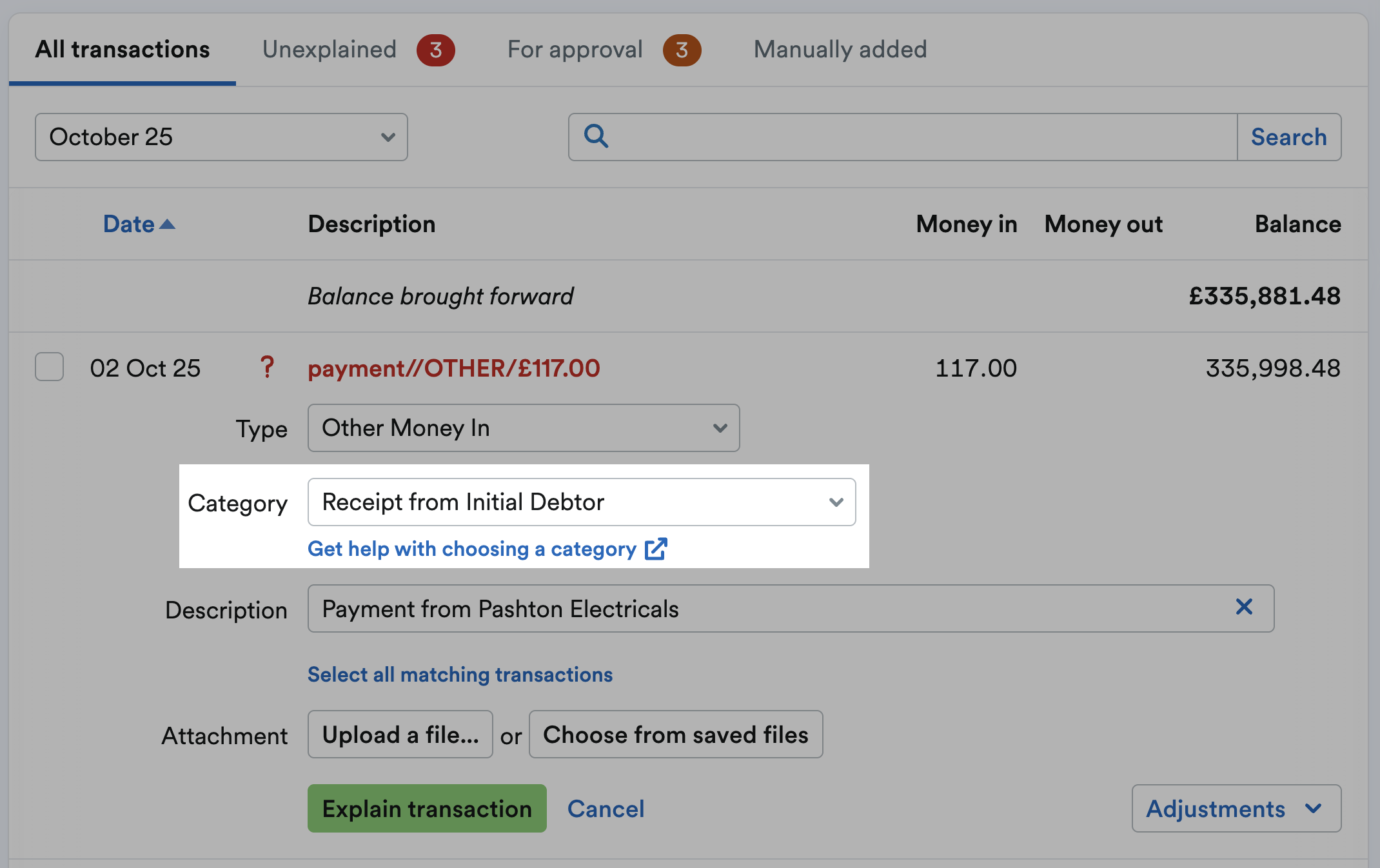1380x868 pixels.
Task: Expand the Adjustments dropdown
Action: [1236, 809]
